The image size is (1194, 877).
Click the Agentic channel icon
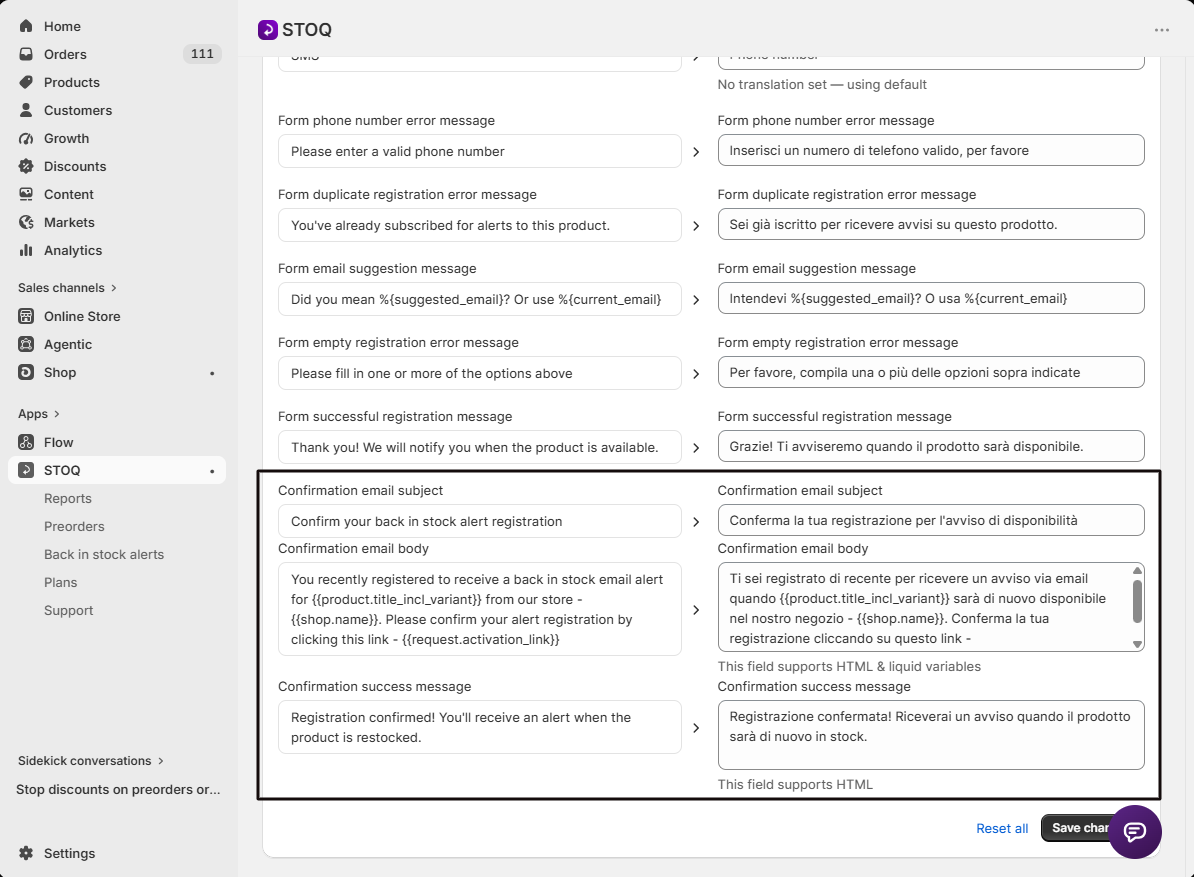26,344
